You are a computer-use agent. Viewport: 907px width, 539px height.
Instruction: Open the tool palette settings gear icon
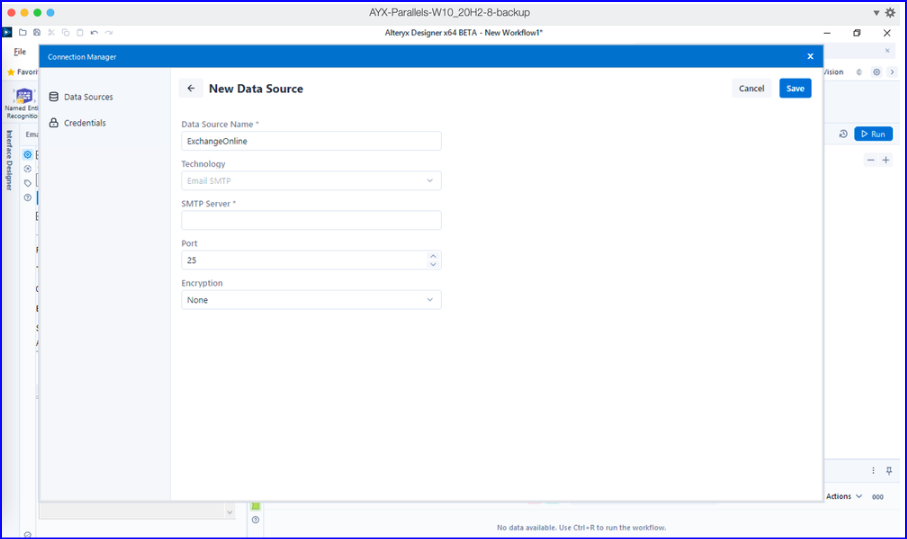[876, 72]
